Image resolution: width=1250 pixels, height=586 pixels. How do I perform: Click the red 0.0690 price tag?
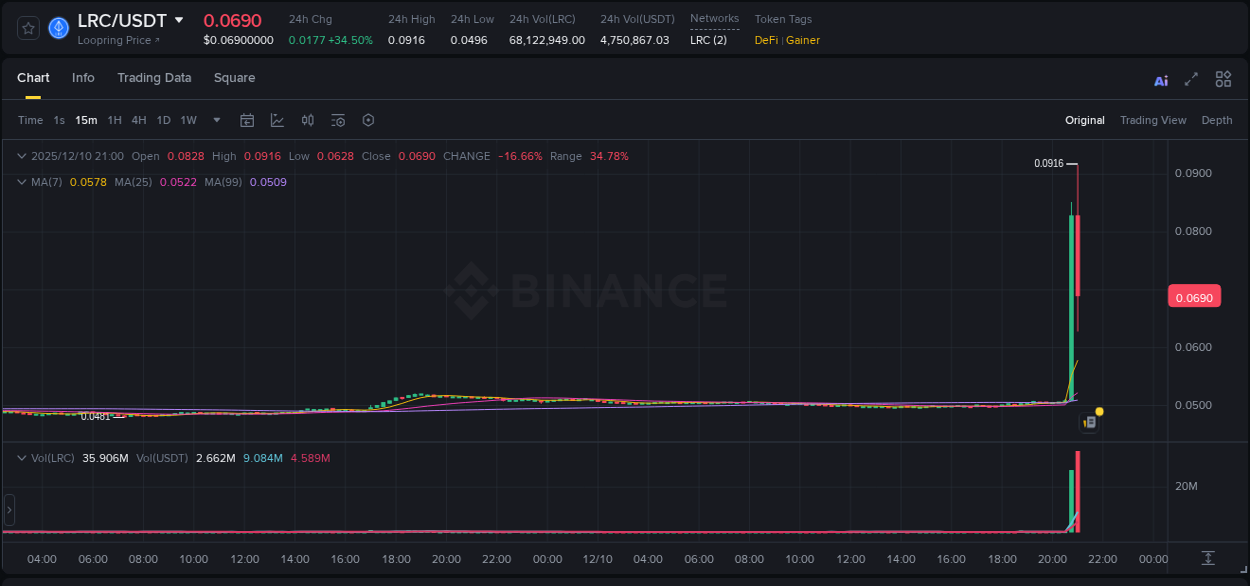(1194, 295)
